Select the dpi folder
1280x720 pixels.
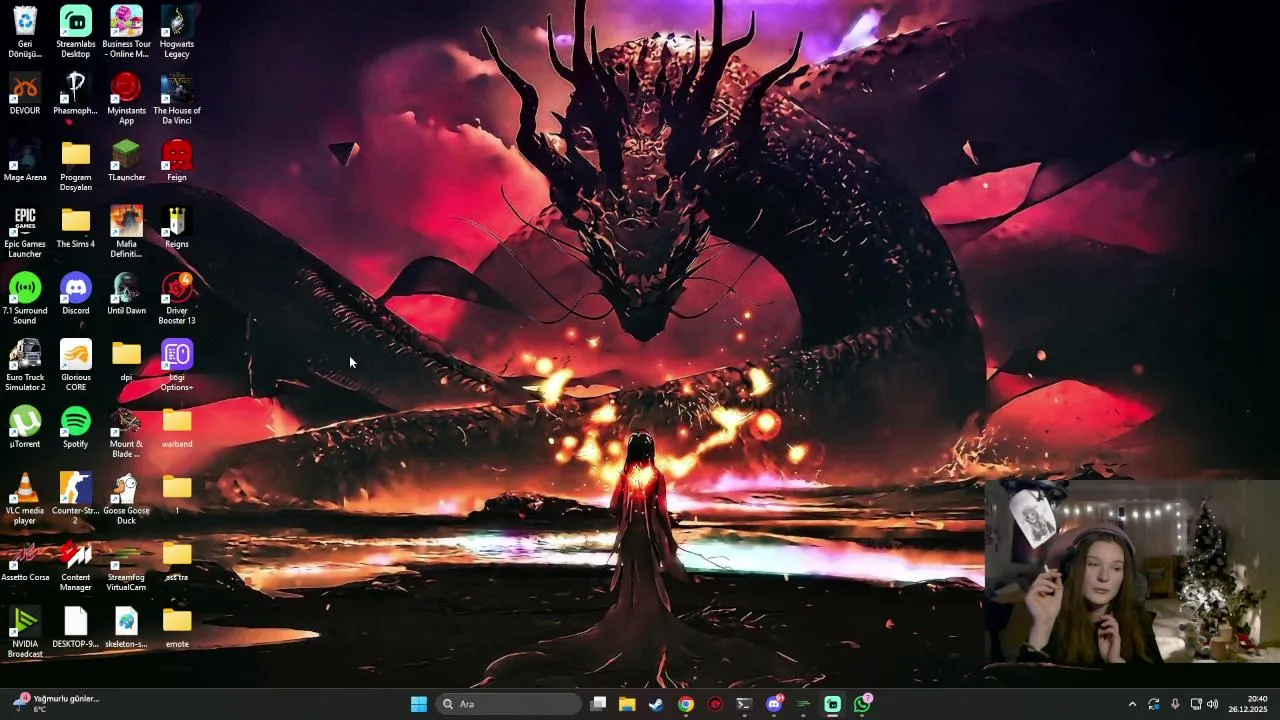[126, 361]
